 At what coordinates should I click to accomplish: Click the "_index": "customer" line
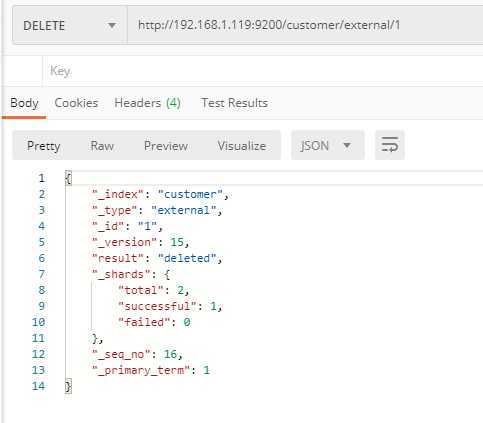(160, 194)
